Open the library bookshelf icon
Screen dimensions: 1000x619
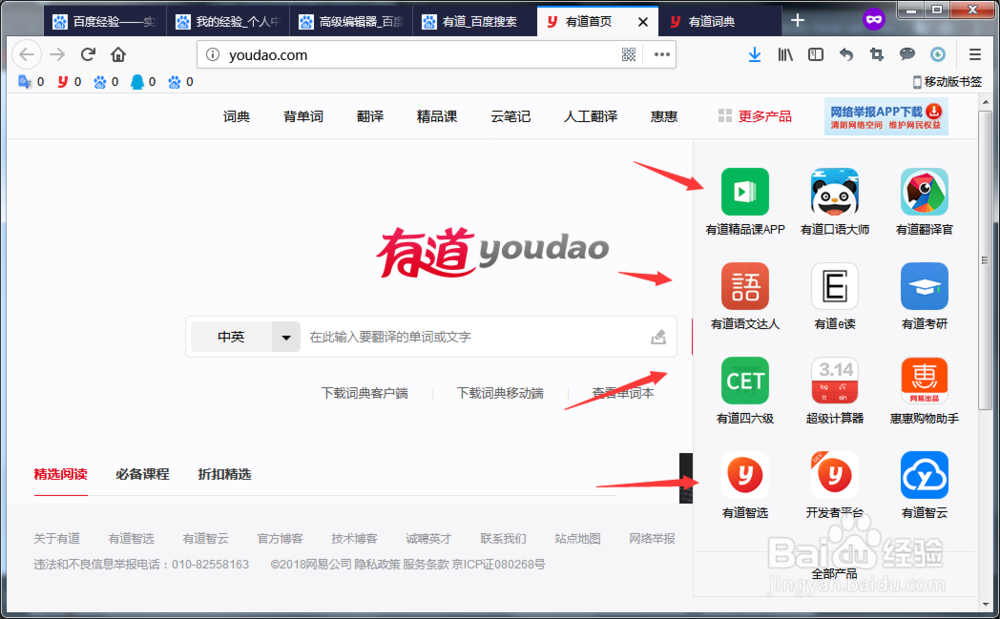(x=785, y=55)
